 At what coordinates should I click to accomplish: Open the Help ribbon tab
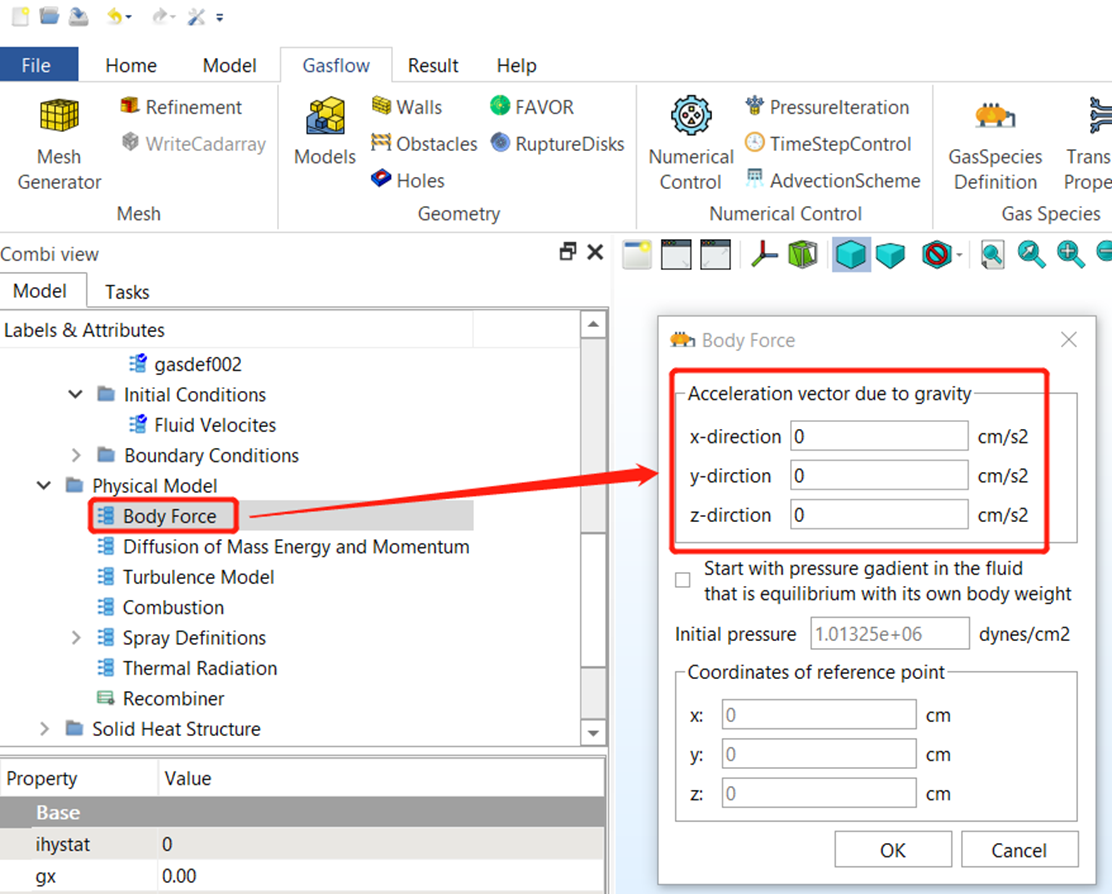[516, 65]
